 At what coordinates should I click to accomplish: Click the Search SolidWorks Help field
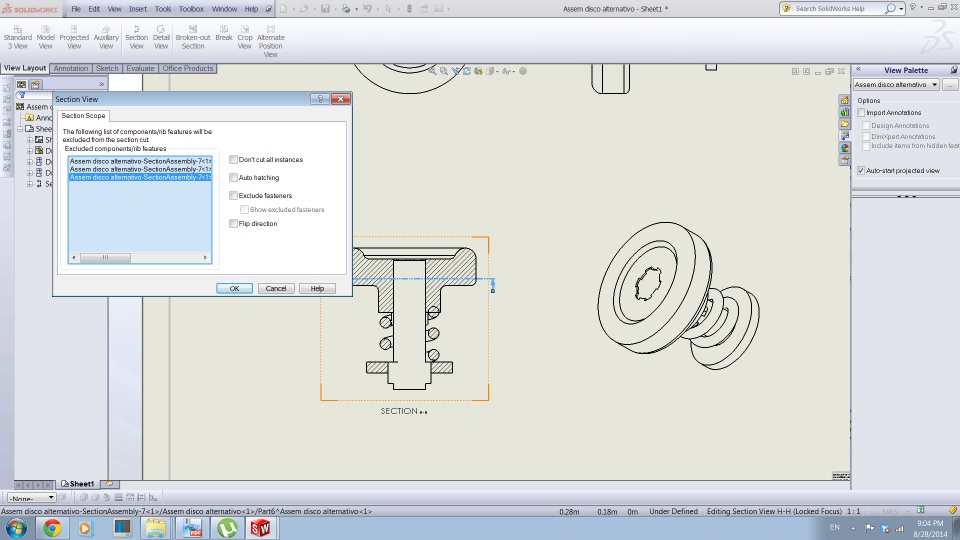point(838,9)
